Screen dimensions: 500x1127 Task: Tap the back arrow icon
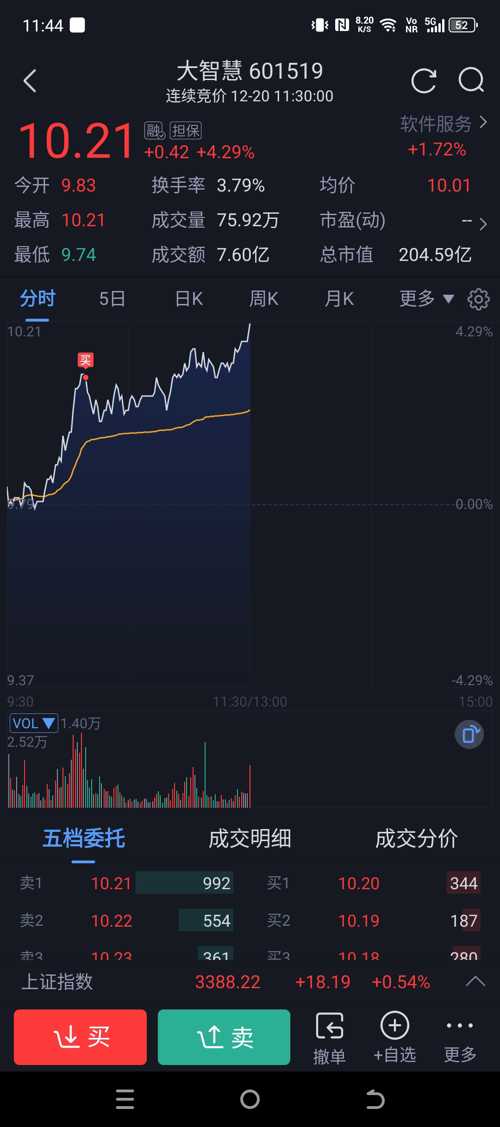point(29,81)
